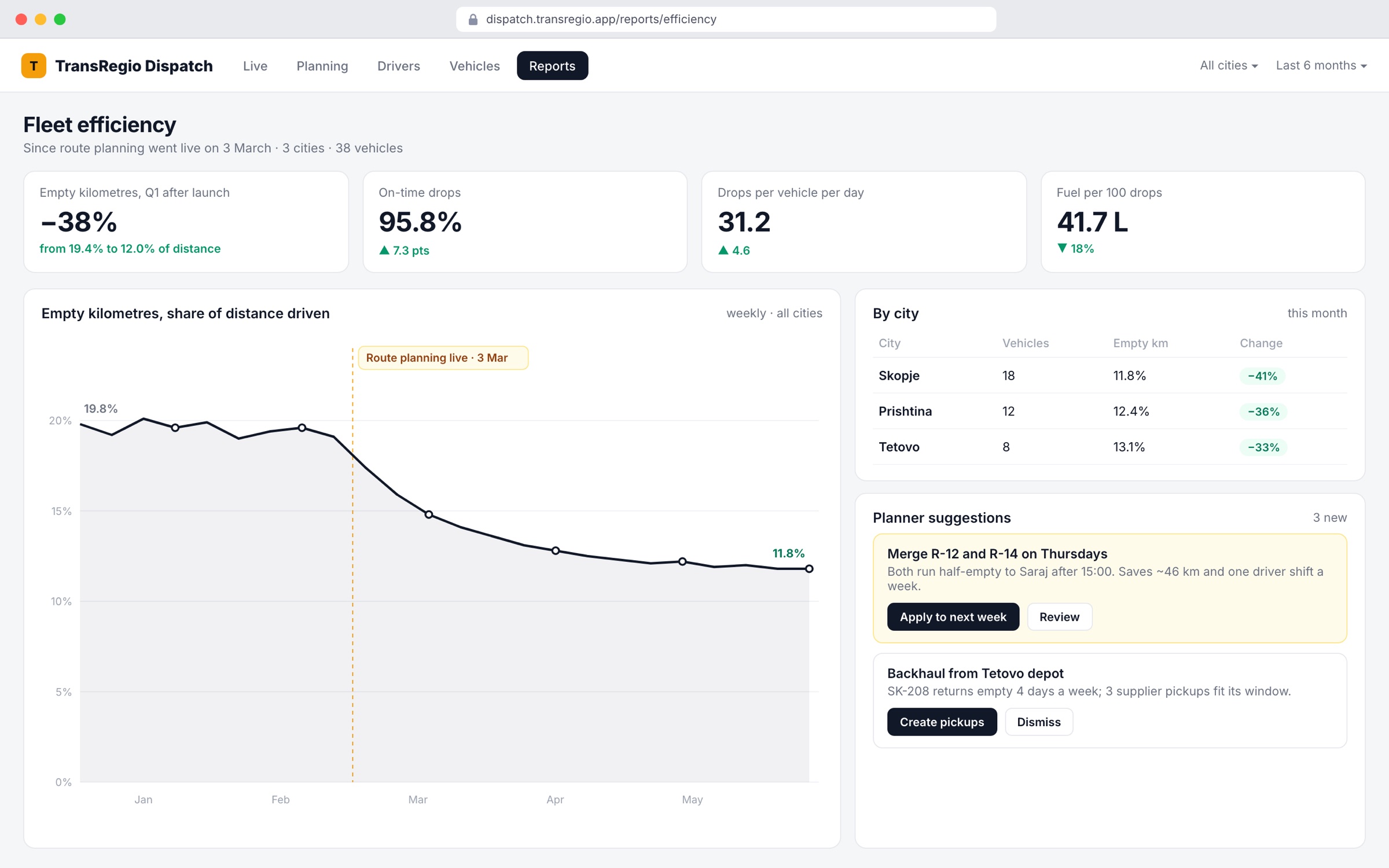1389x868 pixels.
Task: Click Review on the merge suggestion
Action: pyautogui.click(x=1059, y=617)
